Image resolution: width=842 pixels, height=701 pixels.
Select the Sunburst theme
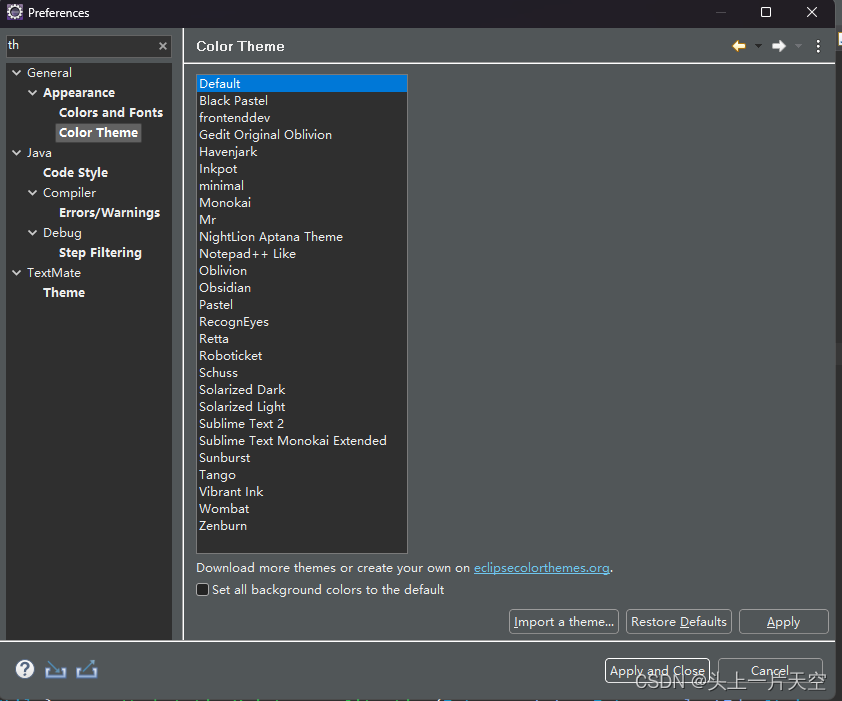[x=302, y=458]
